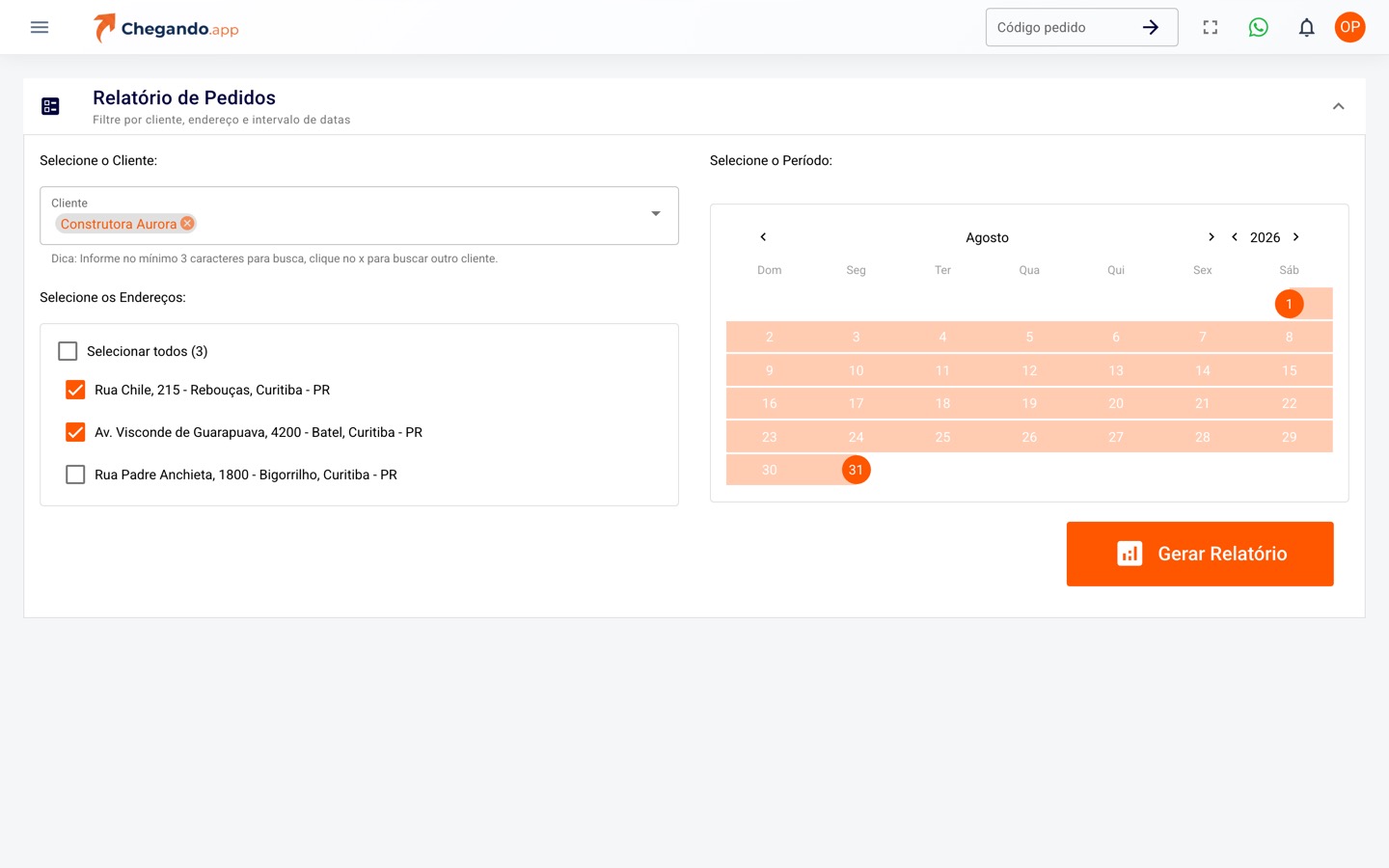Open notifications bell
Screen dimensions: 1389x868
(1307, 27)
